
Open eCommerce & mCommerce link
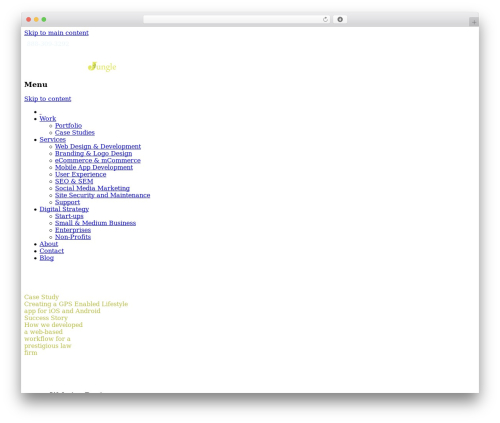click(98, 161)
